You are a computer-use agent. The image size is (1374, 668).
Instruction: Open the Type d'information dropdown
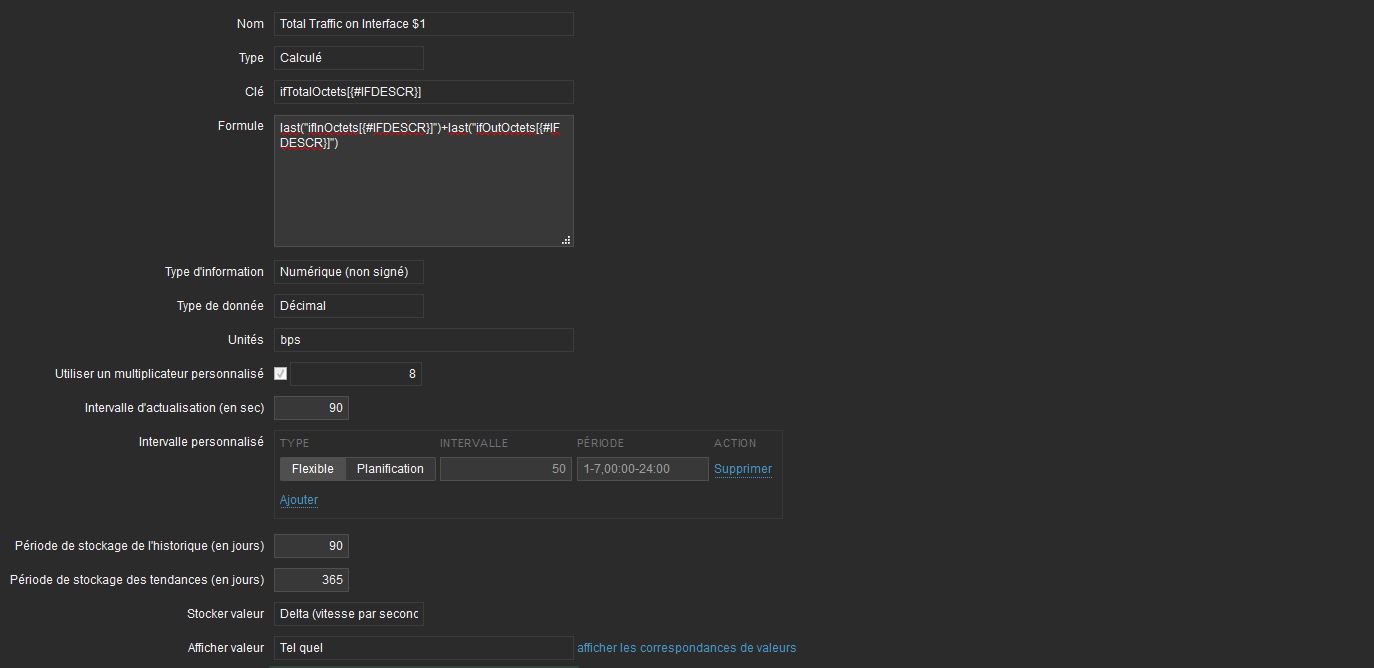349,272
